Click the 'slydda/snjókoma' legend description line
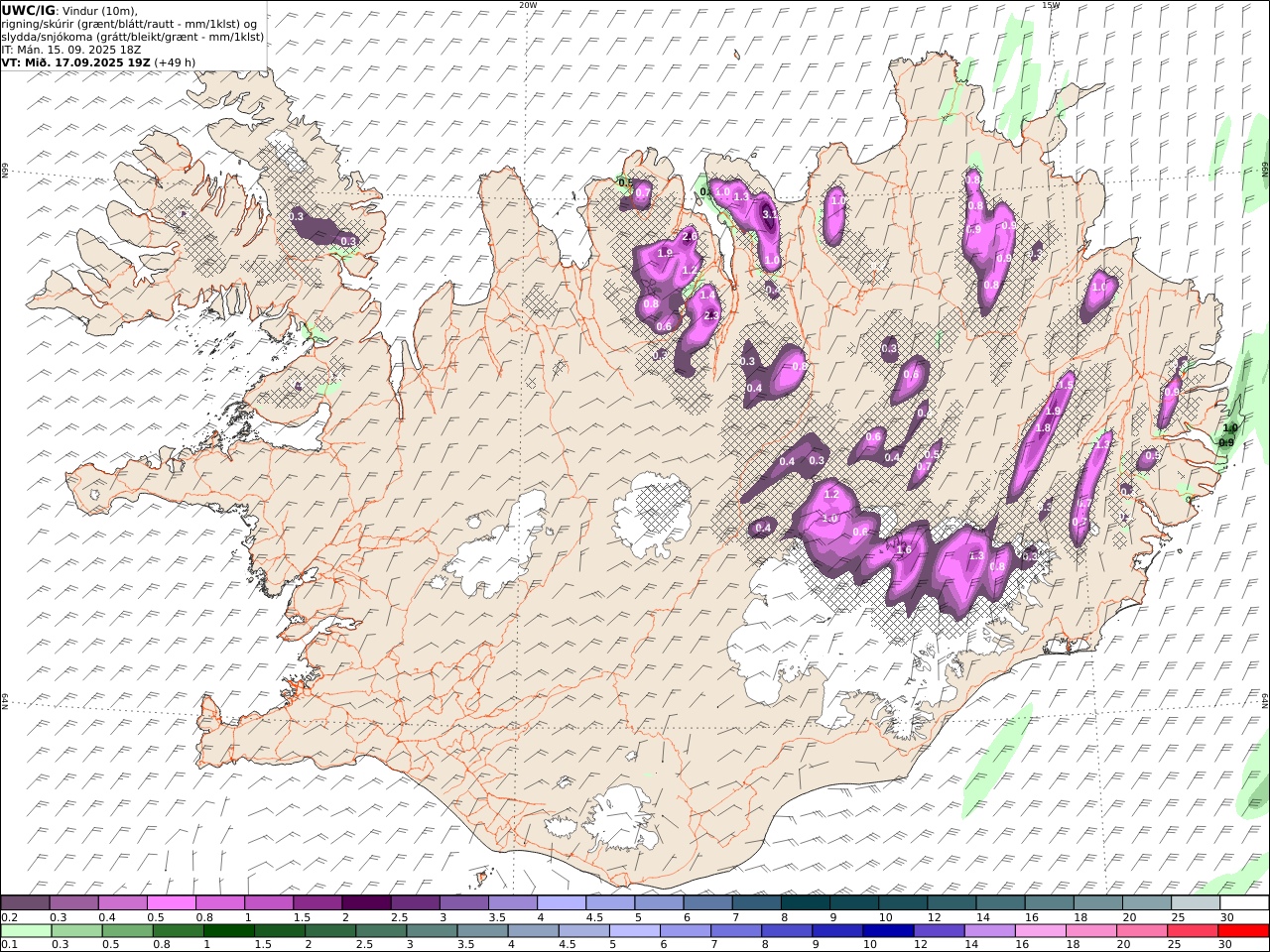Screen dimensions: 1270x952 click(x=133, y=36)
